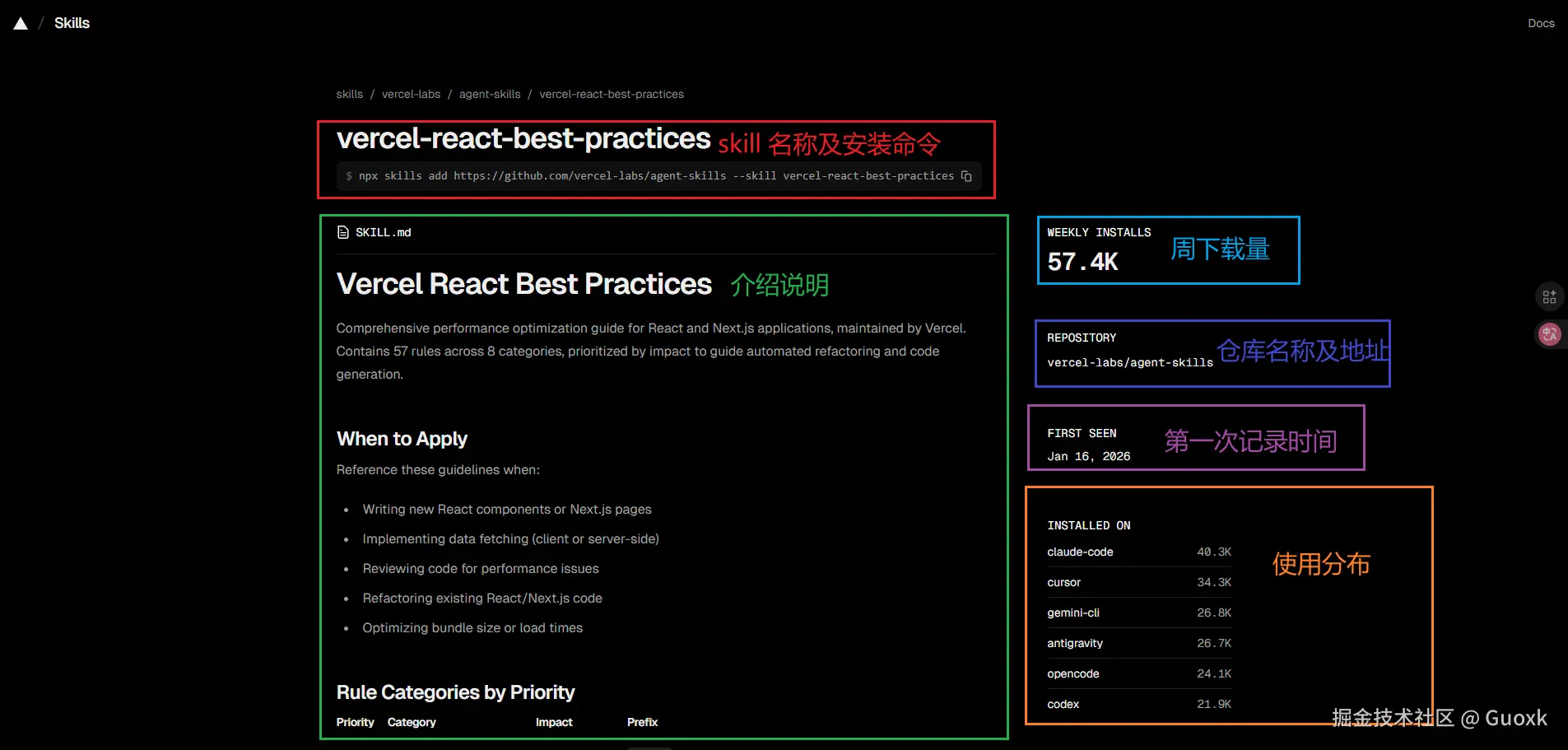Click the 34.3K cursor install count
Screen dimensions: 1568x750
tap(1214, 582)
